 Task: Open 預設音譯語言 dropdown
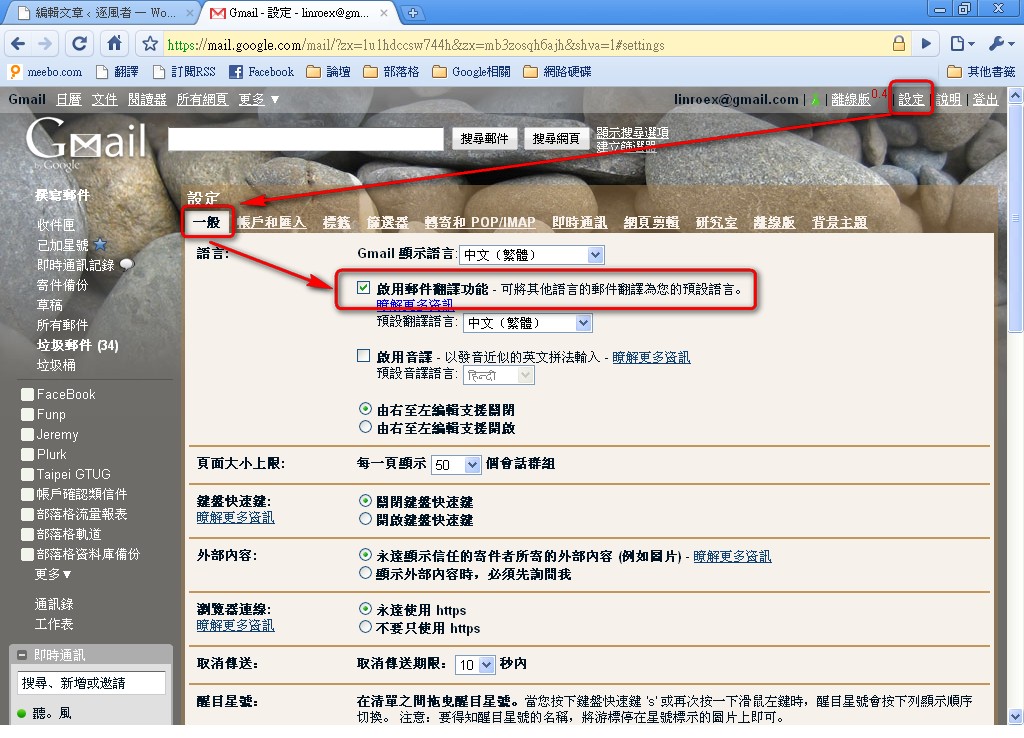pyautogui.click(x=499, y=375)
